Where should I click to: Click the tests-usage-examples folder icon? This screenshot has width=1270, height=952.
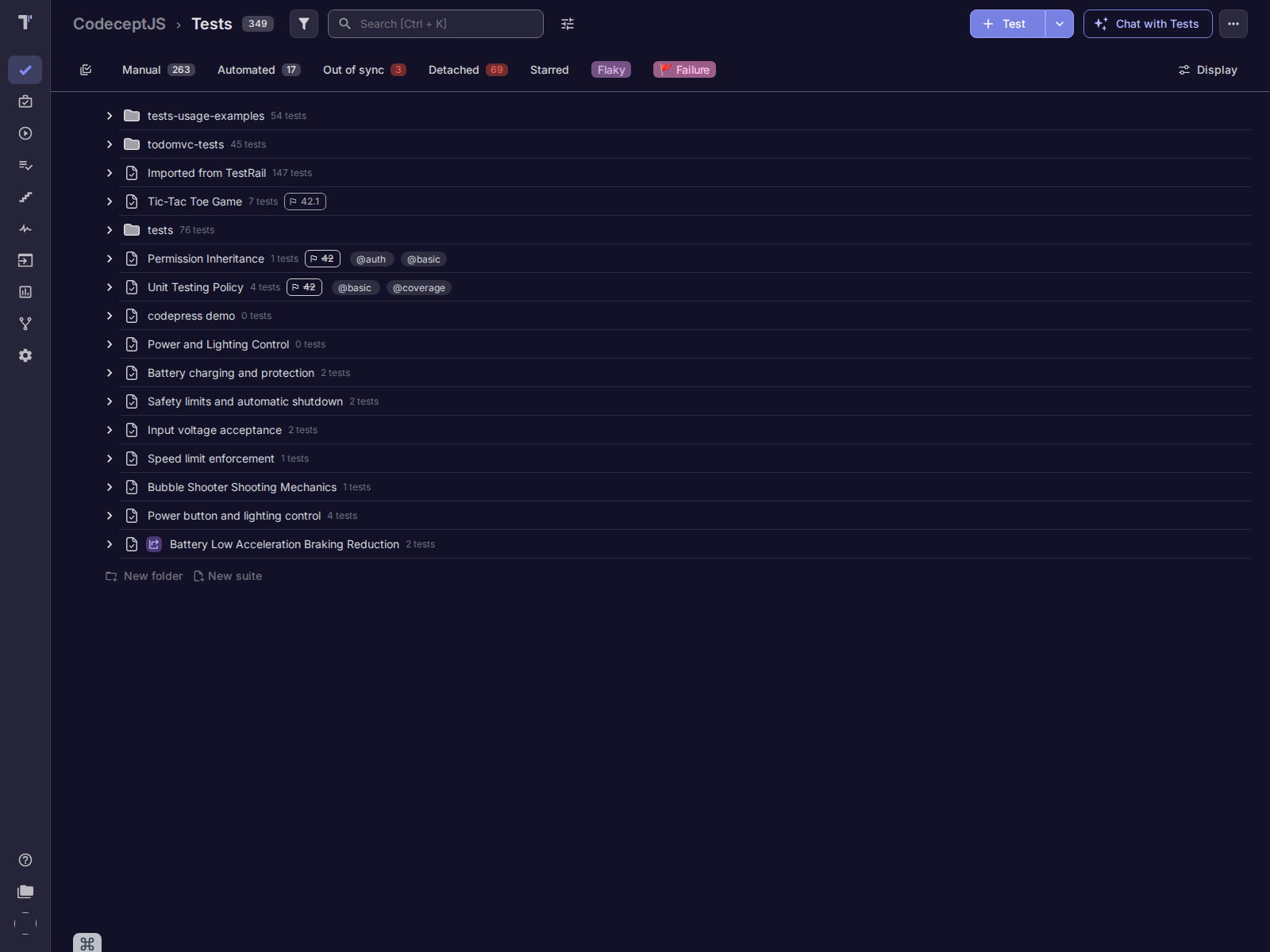tap(132, 116)
